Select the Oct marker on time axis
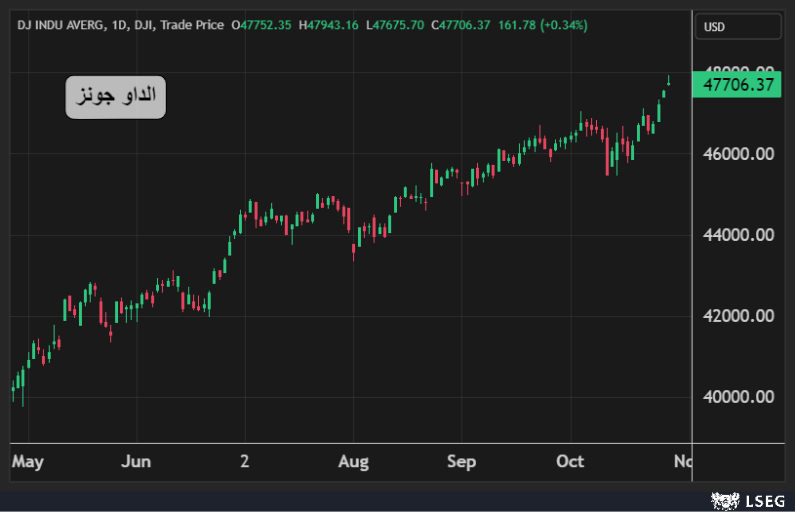 [x=570, y=461]
